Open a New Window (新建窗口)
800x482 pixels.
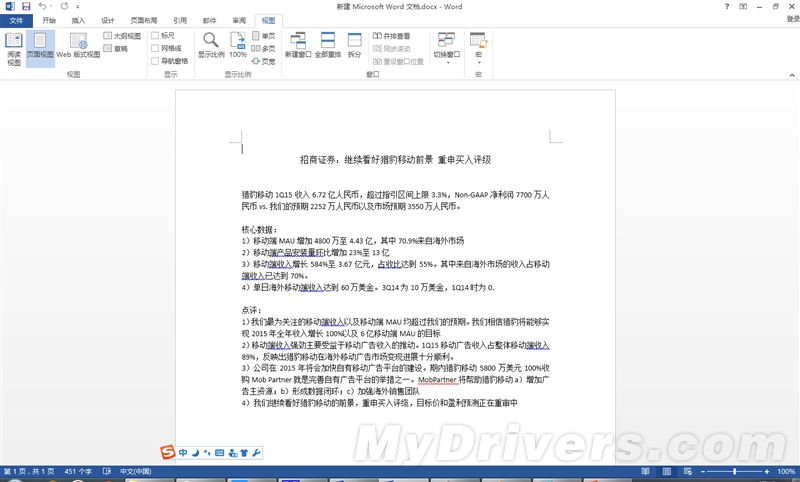298,45
